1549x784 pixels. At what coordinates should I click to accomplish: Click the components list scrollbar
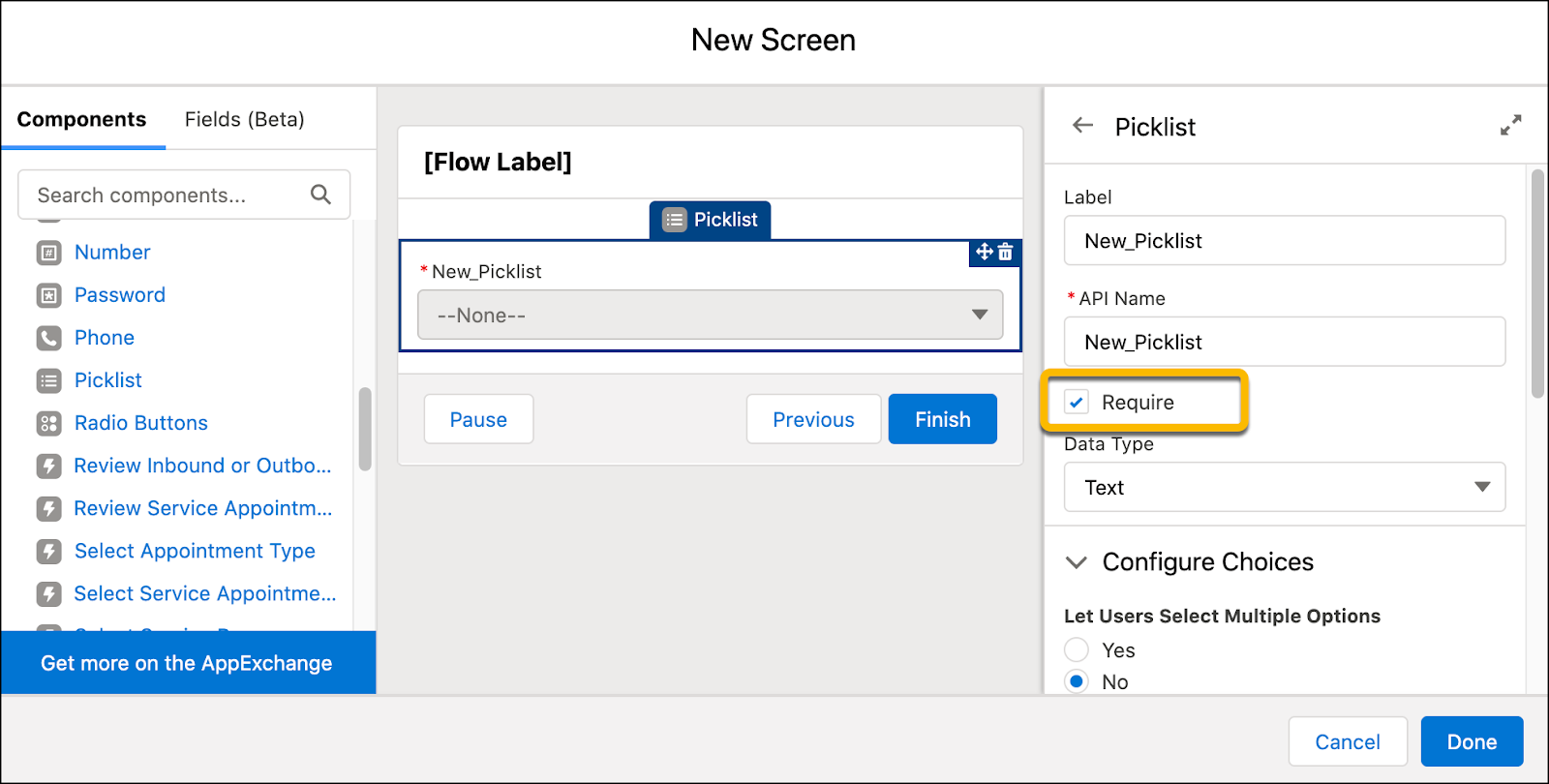coord(365,429)
